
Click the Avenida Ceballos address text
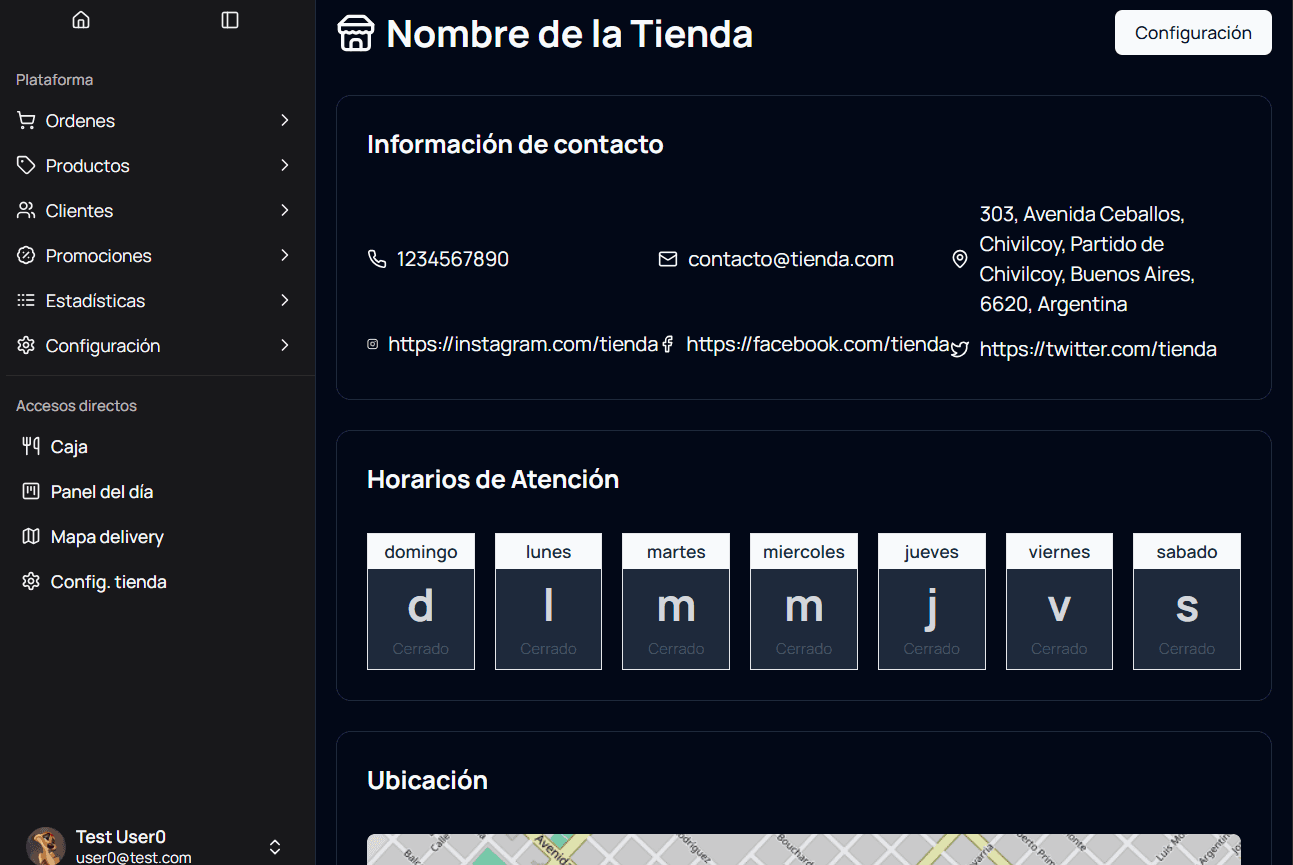pyautogui.click(x=1088, y=259)
